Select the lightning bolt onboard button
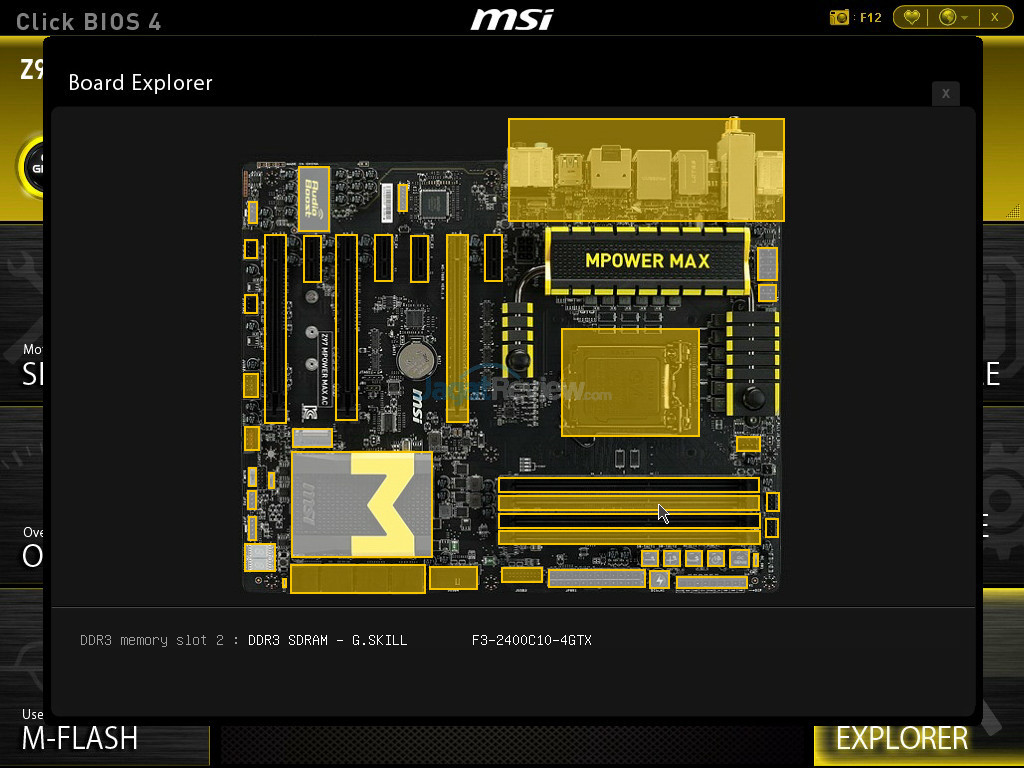1024x768 pixels. 659,579
